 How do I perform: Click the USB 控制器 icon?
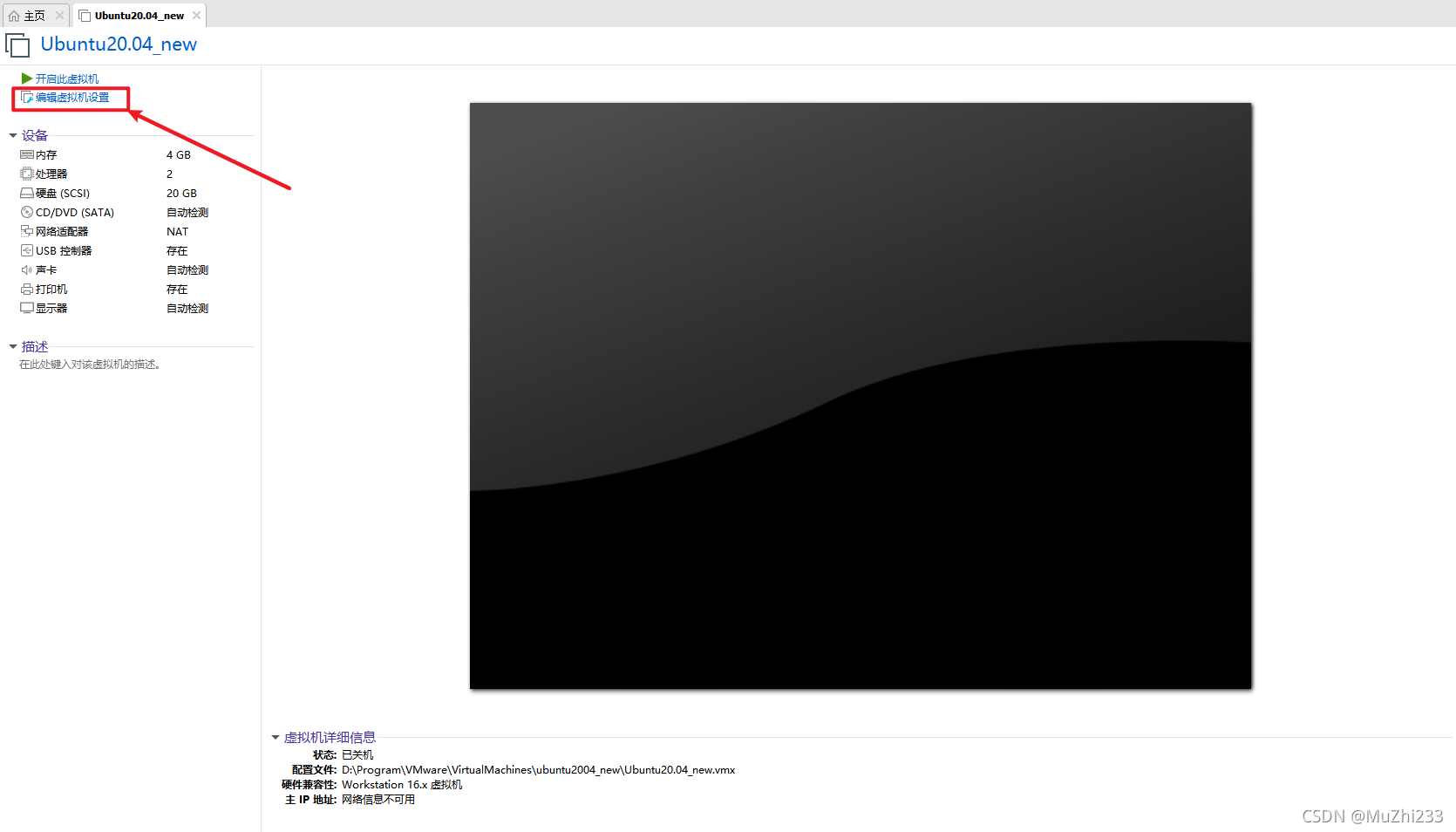27,250
